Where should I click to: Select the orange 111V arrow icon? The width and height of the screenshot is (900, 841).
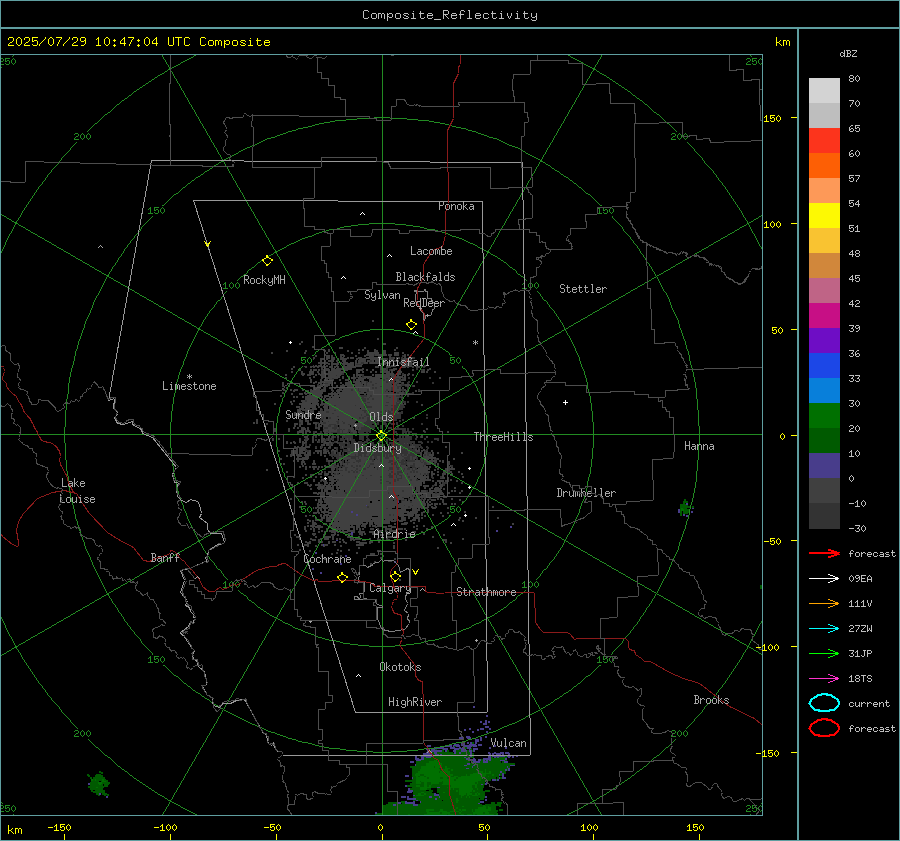(x=824, y=603)
